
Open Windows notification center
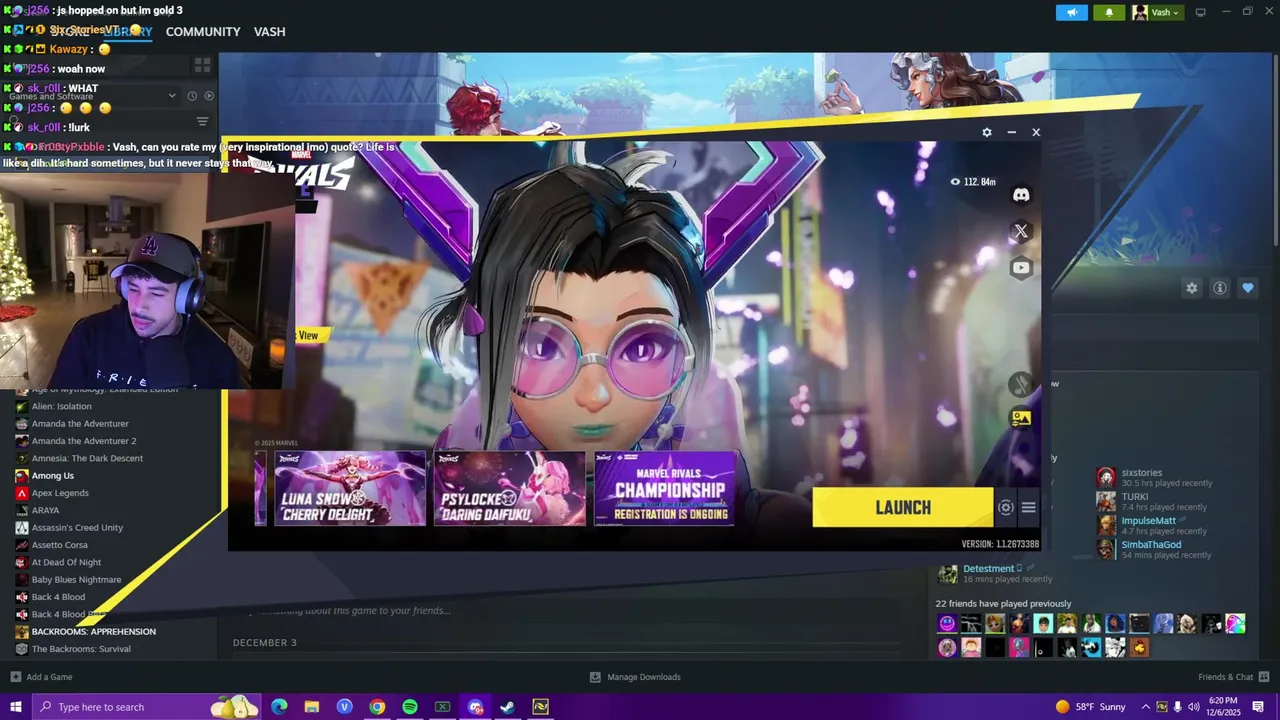(1258, 707)
